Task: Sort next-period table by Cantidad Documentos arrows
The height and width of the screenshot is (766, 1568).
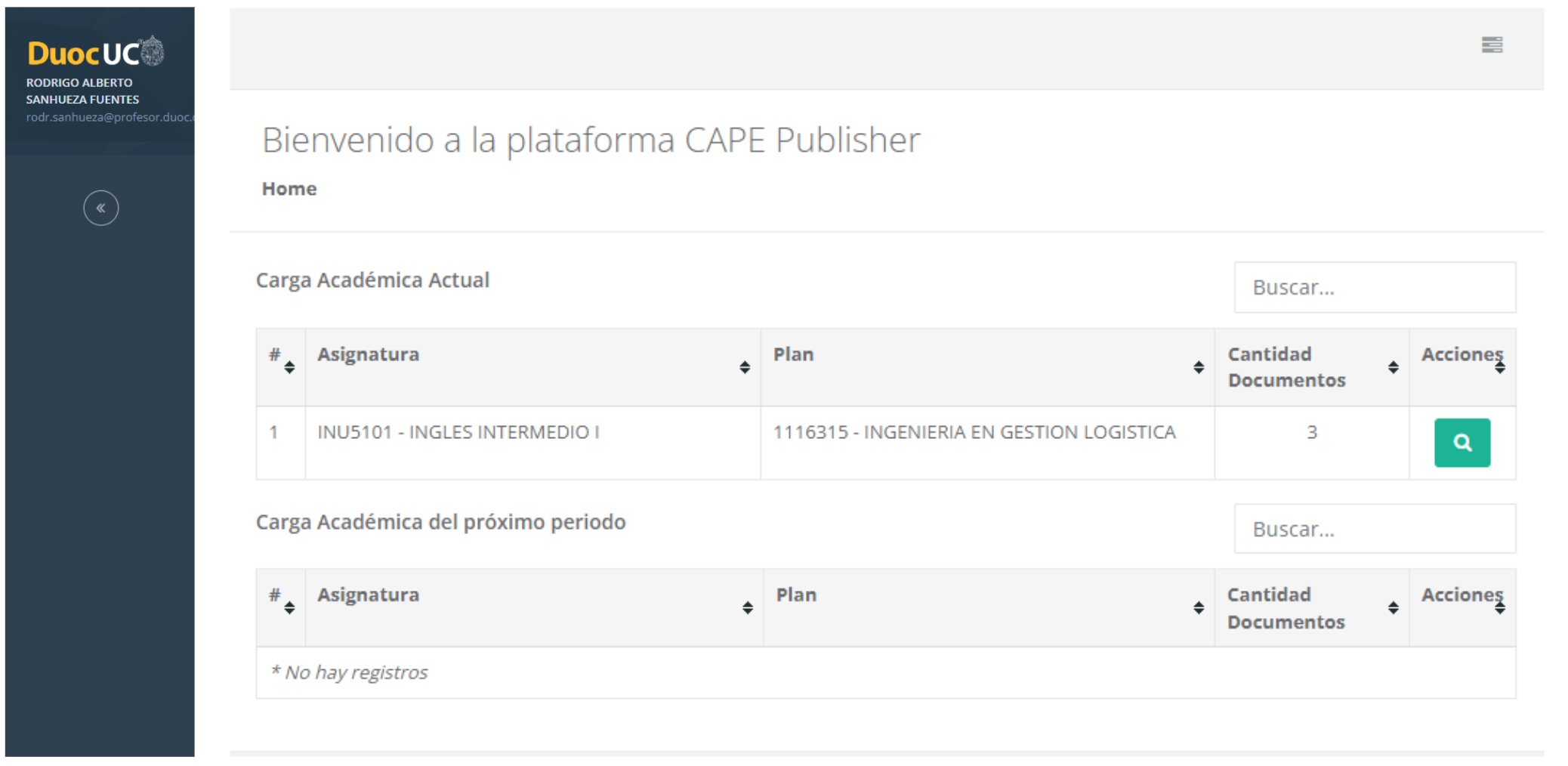Action: [1394, 608]
